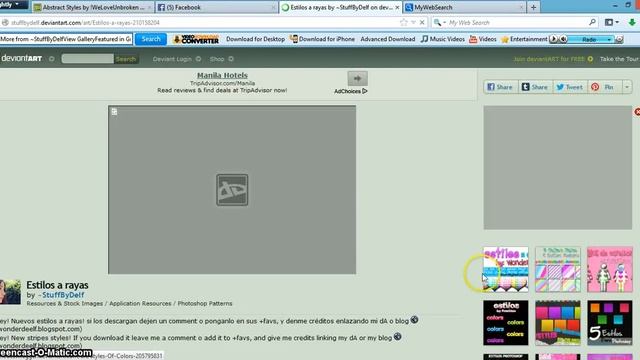
Task: Focus the toolbar search text field
Action: click(x=66, y=39)
